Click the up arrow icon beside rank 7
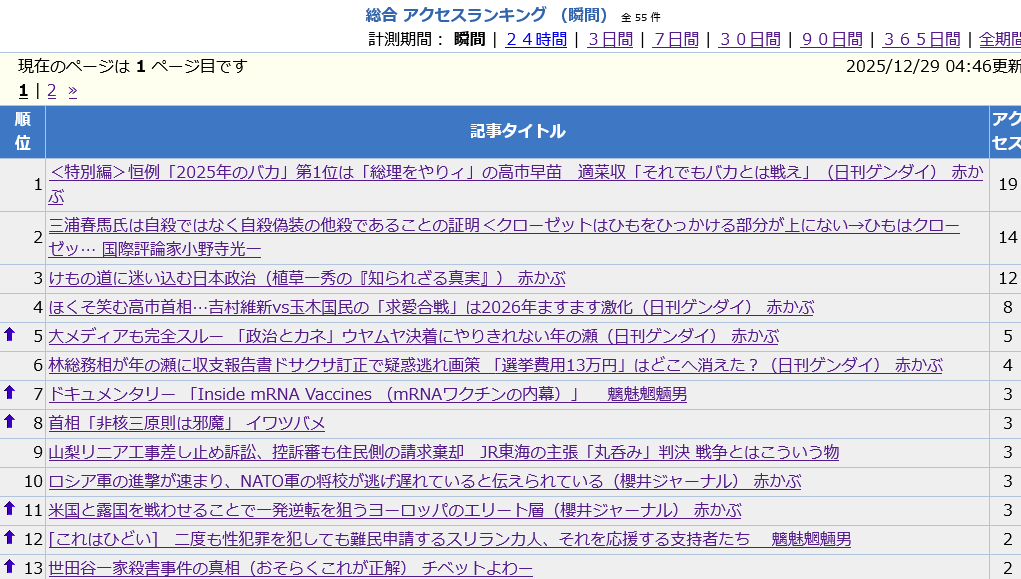Image resolution: width=1021 pixels, height=579 pixels. (x=10, y=393)
